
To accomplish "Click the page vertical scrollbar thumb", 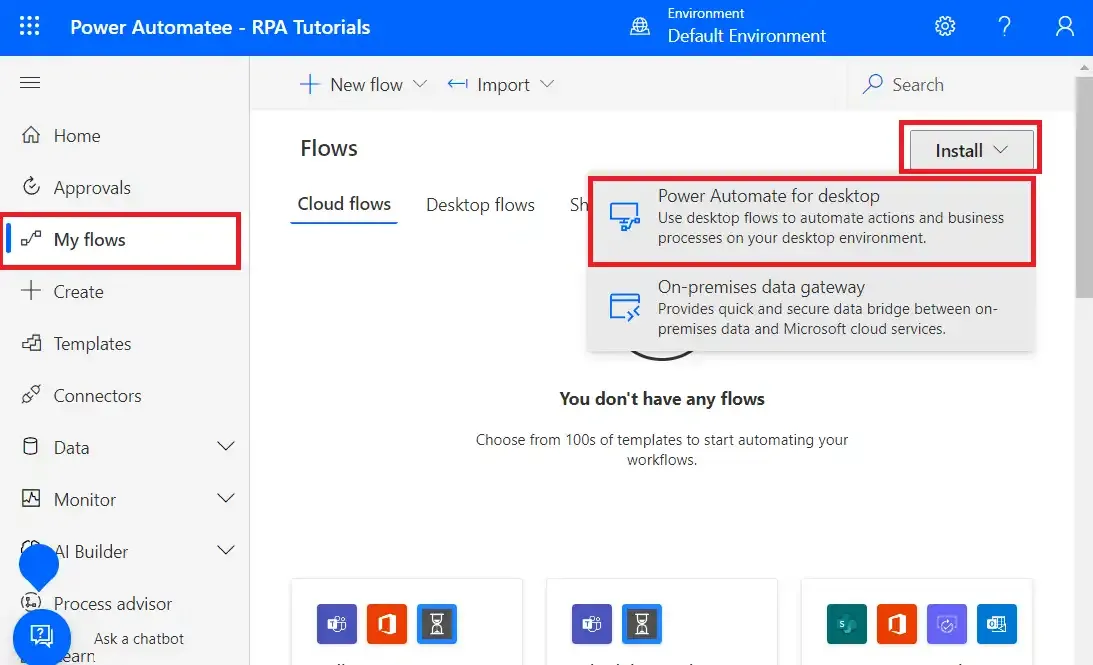I will tap(1084, 188).
